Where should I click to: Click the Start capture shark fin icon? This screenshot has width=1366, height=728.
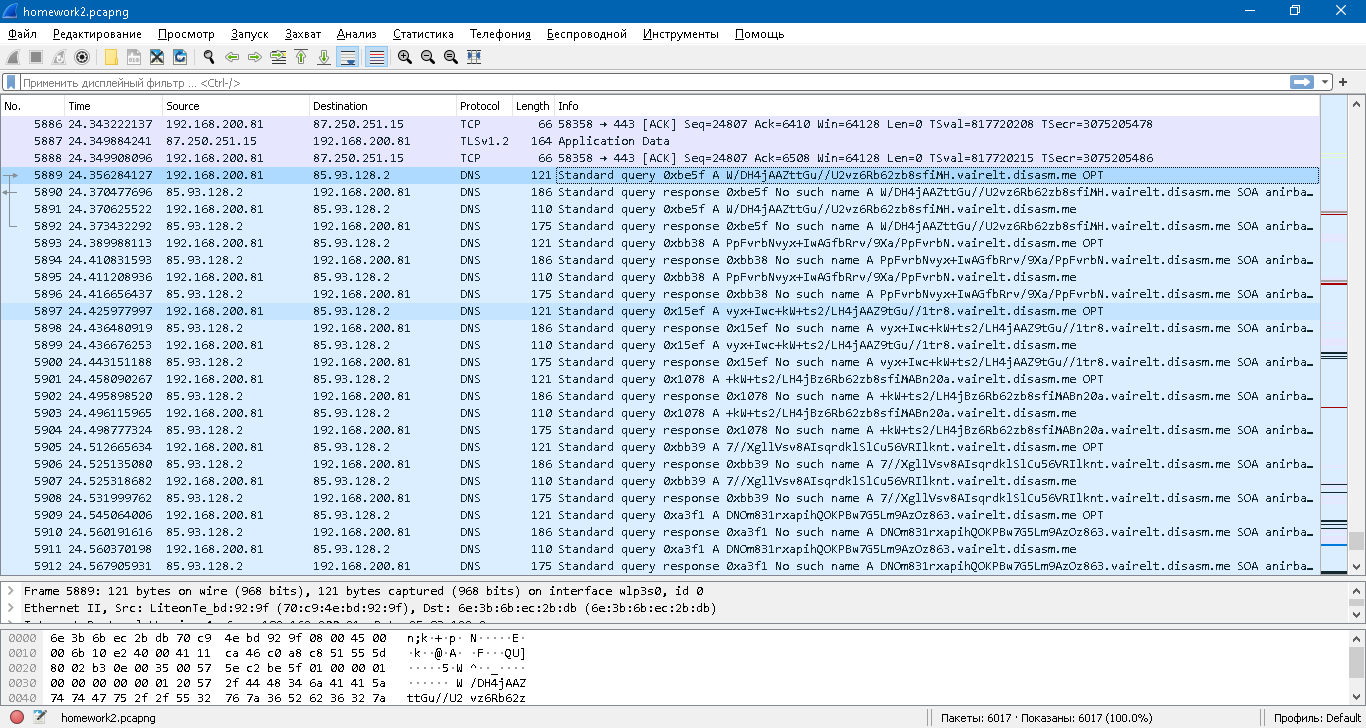13,57
